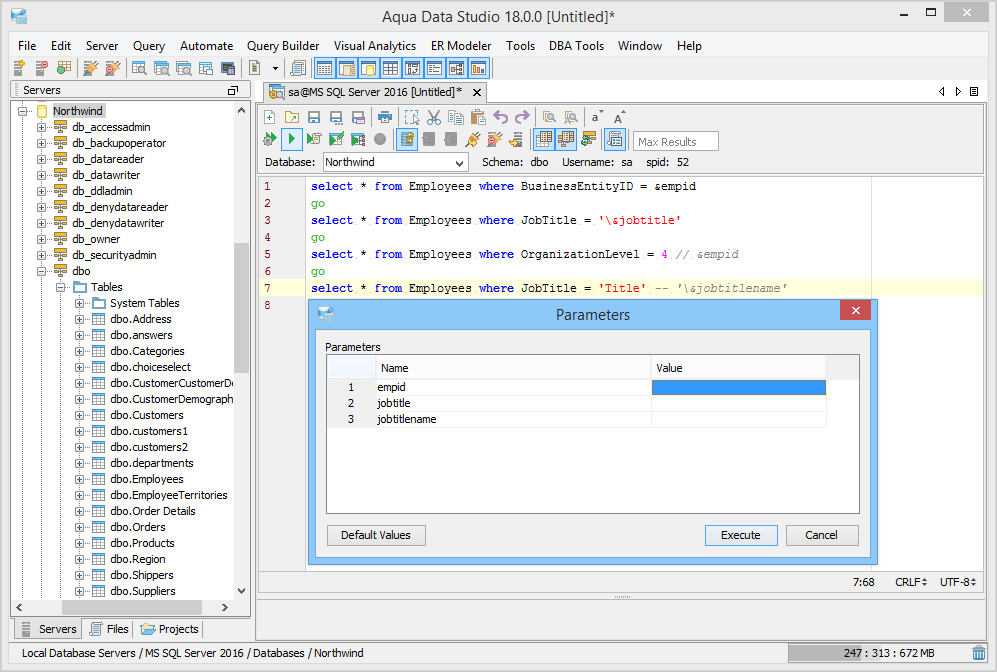Click the Value cell for jobtitle parameter
Viewport: 997px width, 672px height.
[738, 403]
